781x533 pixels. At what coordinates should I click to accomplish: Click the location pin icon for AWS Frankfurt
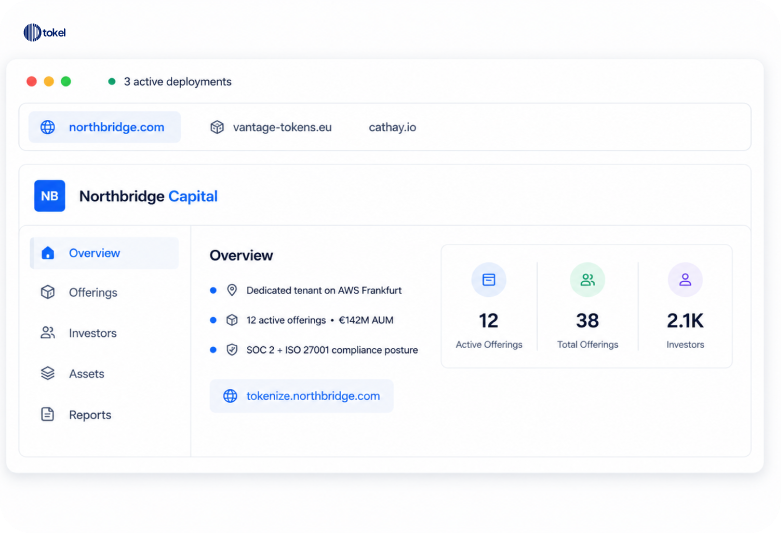(232, 290)
